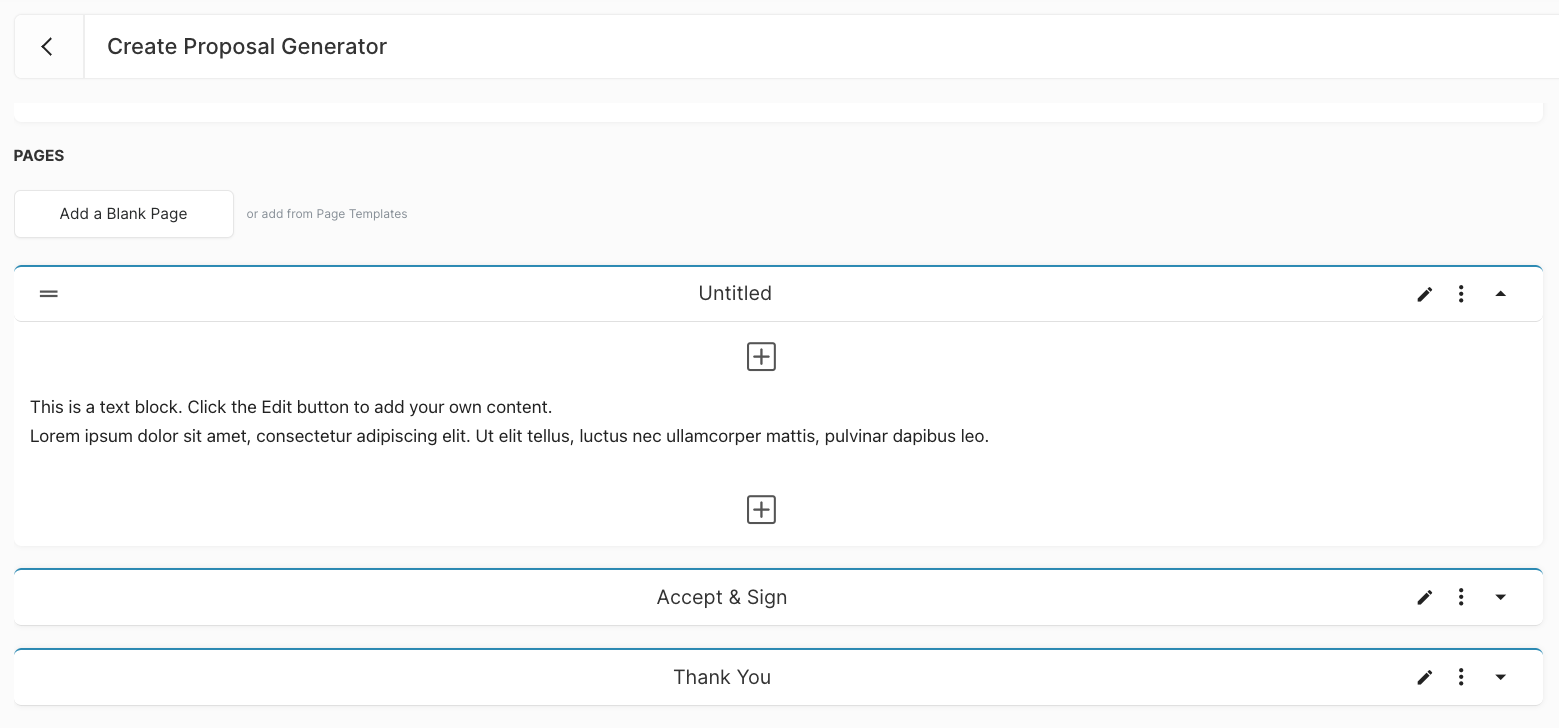
Task: Collapse the Untitled page section
Action: click(x=1500, y=294)
